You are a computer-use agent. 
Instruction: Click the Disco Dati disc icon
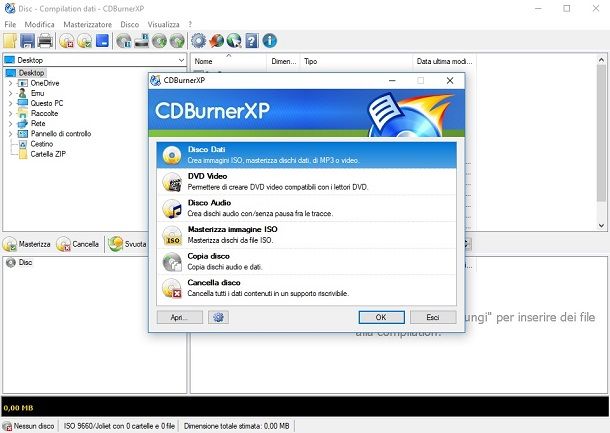172,155
